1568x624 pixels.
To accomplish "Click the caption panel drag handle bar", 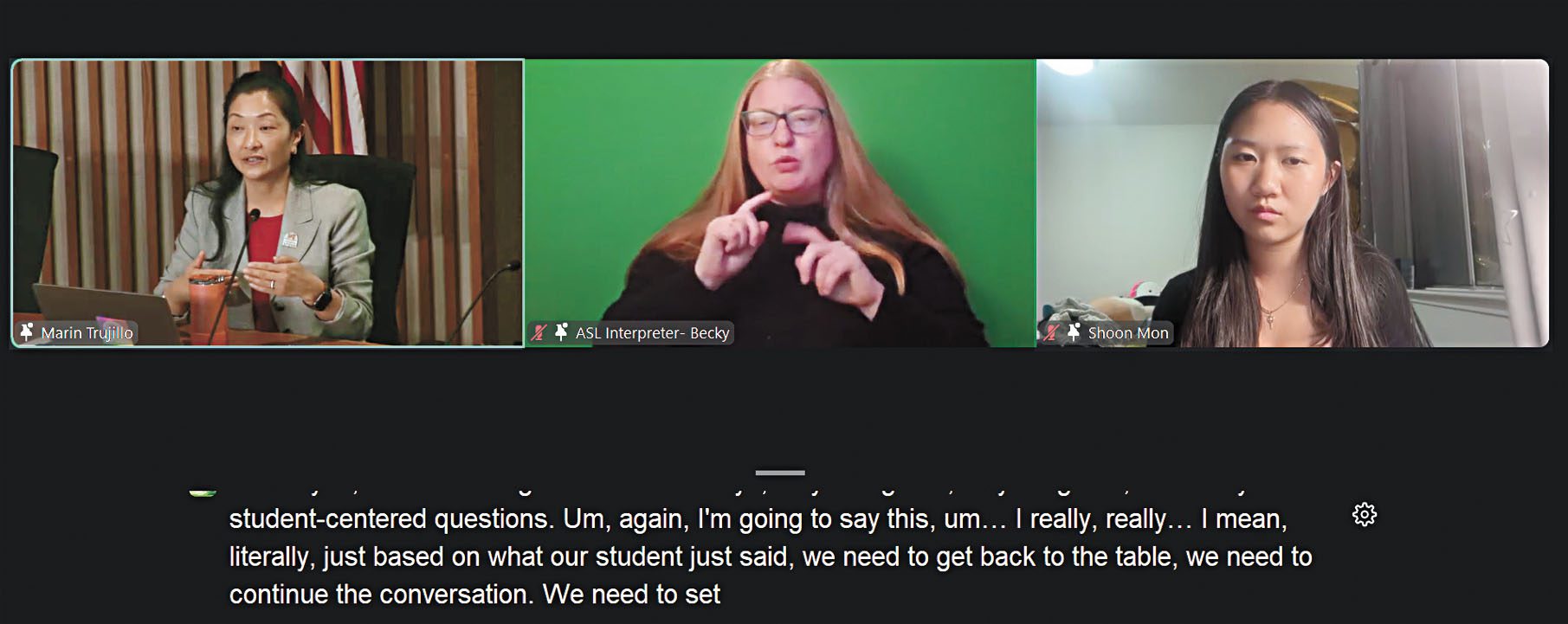I will pos(780,473).
